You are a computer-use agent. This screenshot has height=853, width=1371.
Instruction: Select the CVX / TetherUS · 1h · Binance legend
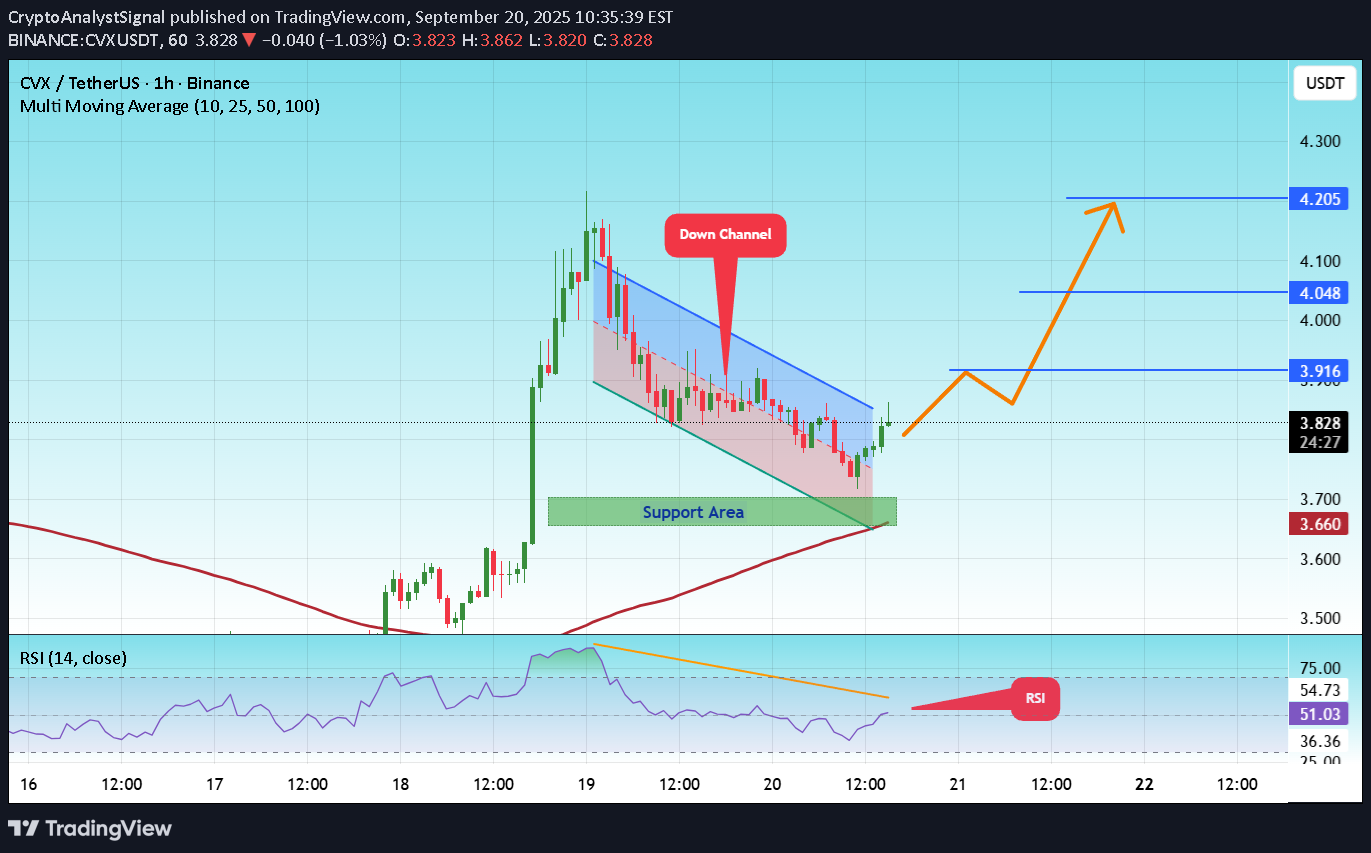(136, 83)
